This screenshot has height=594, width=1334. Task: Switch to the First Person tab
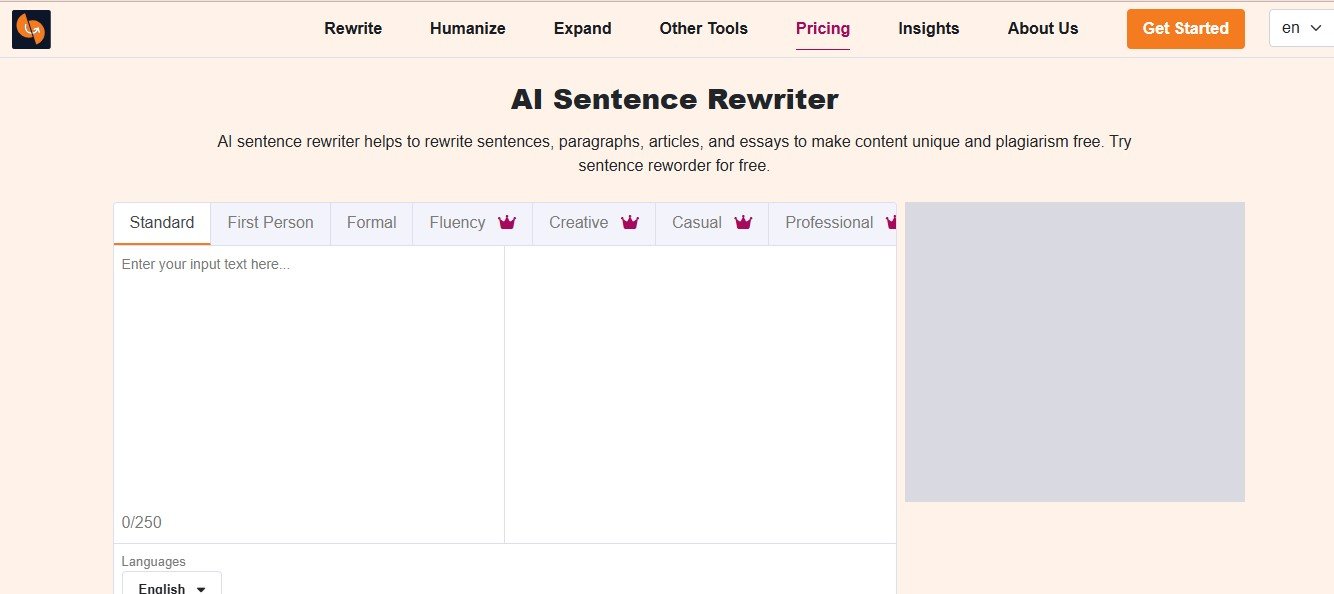[x=270, y=223]
